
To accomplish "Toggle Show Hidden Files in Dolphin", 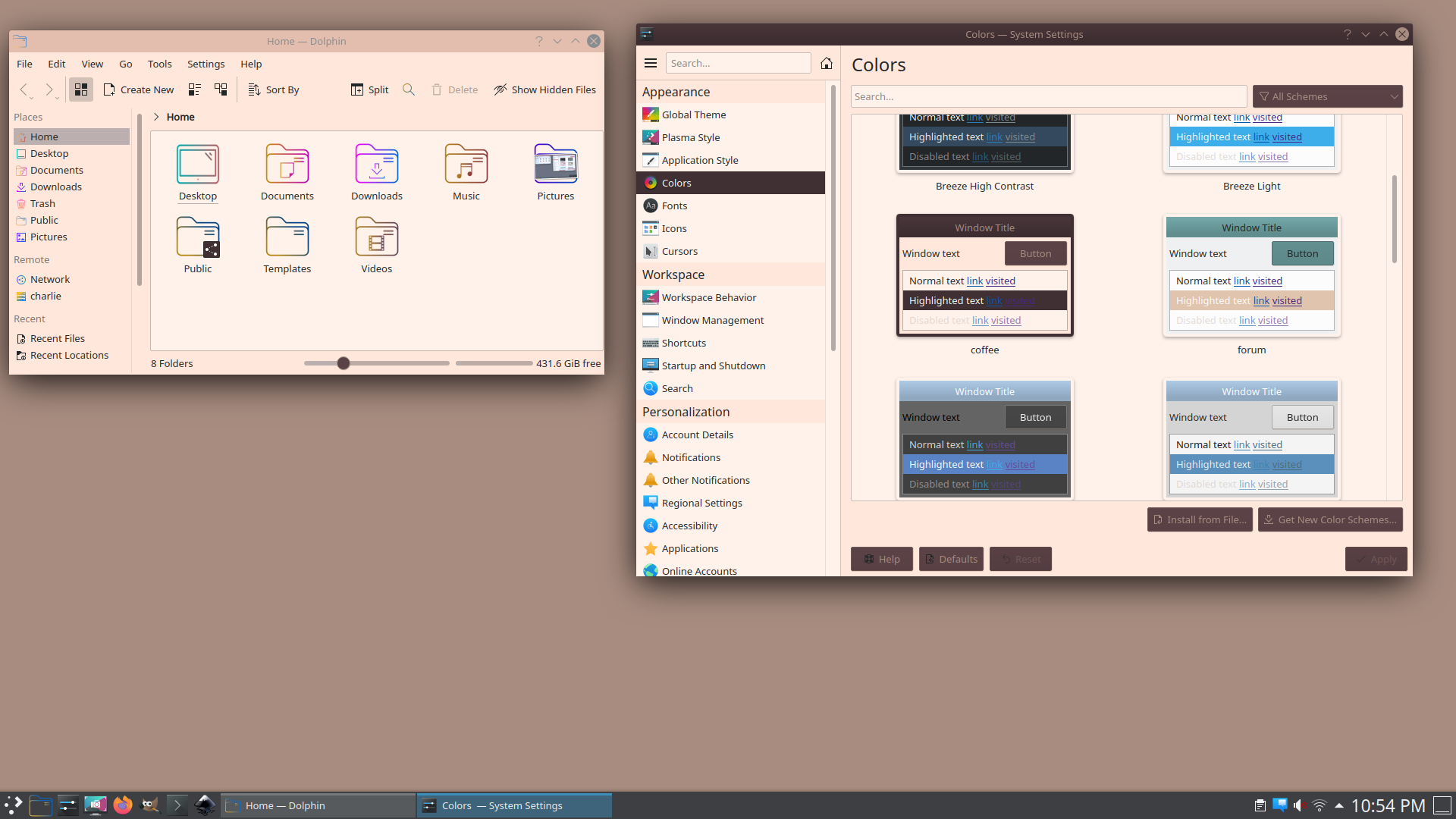I will (544, 89).
